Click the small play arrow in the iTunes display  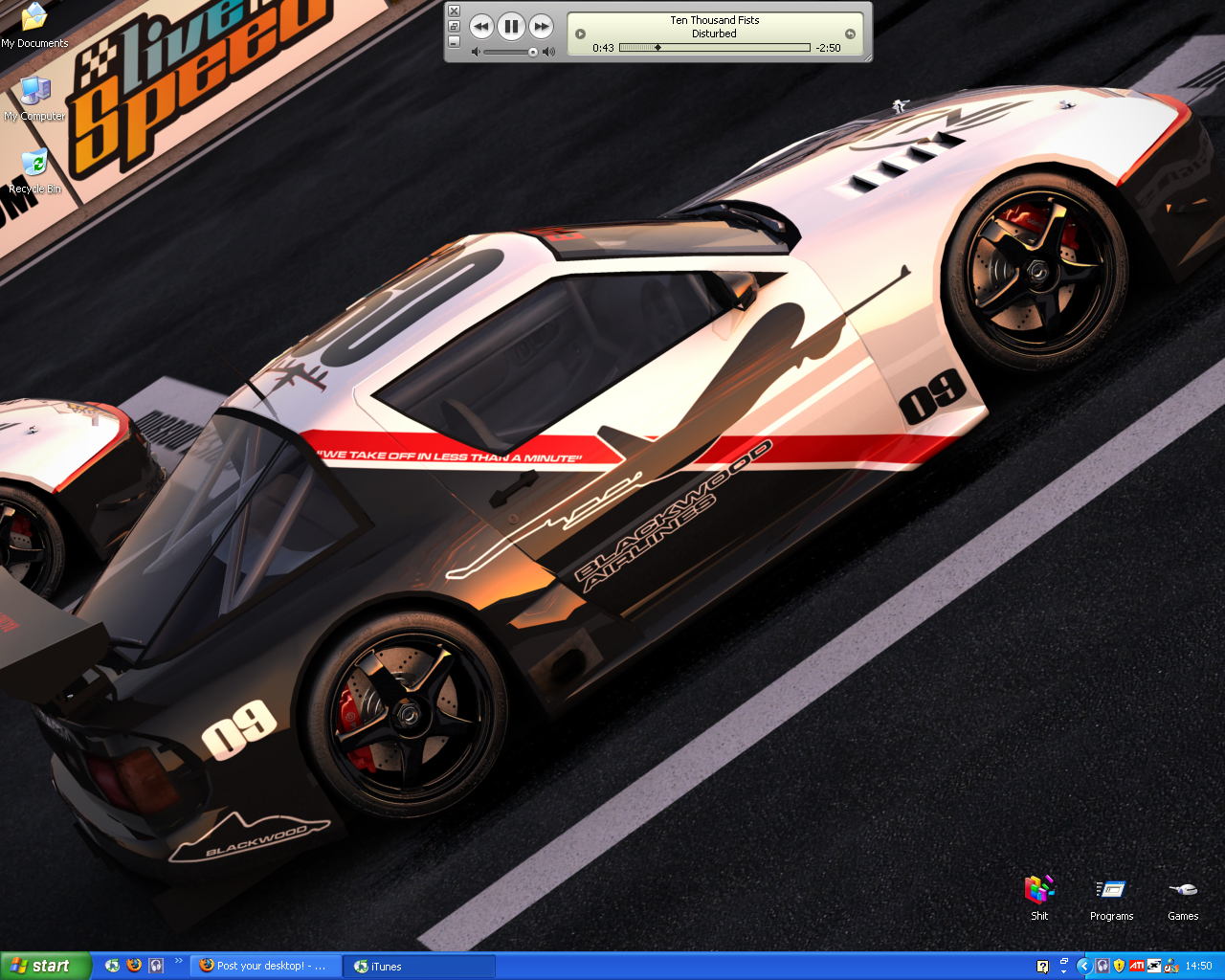pyautogui.click(x=580, y=33)
